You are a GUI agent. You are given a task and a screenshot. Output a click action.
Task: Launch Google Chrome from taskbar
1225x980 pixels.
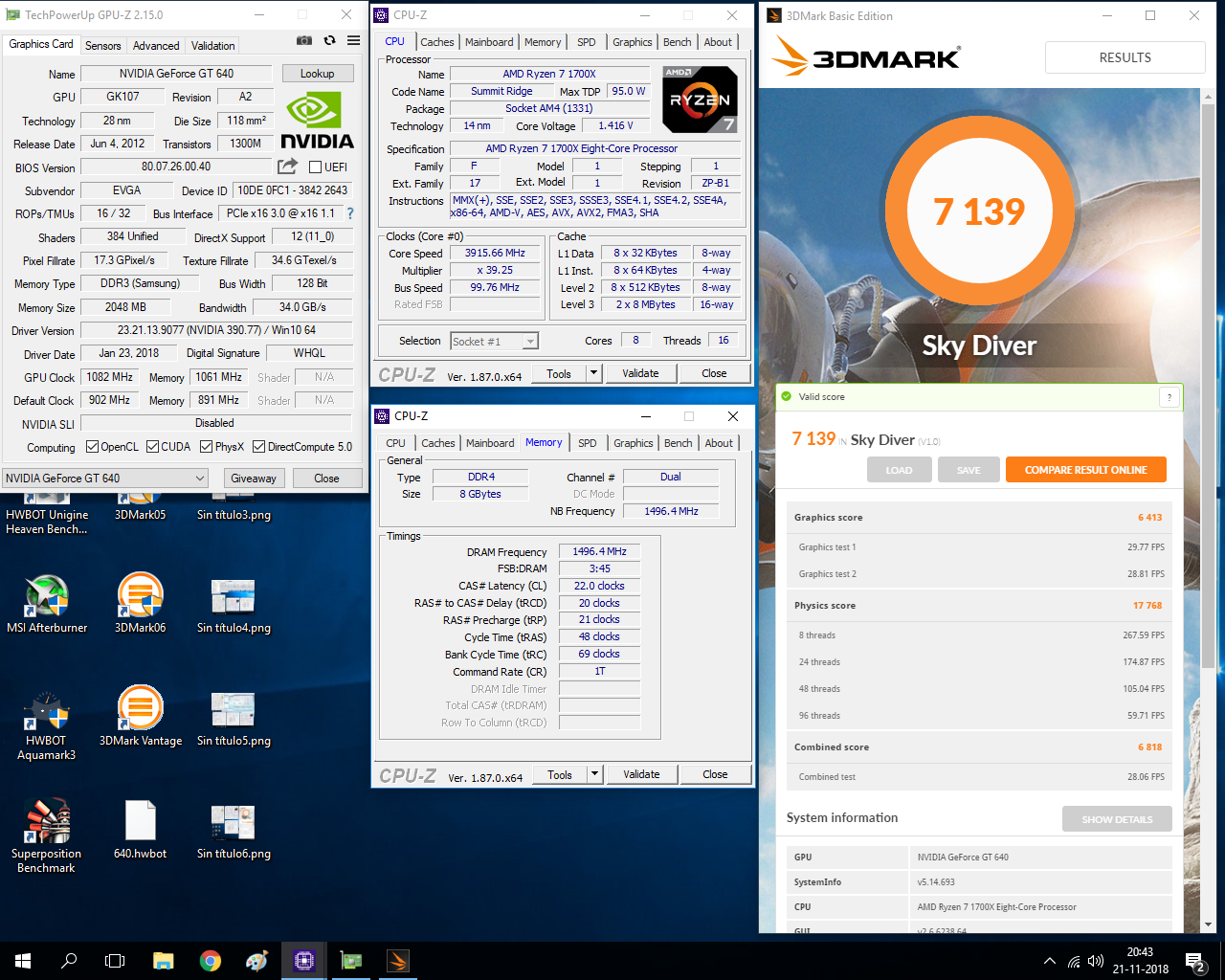(x=210, y=961)
